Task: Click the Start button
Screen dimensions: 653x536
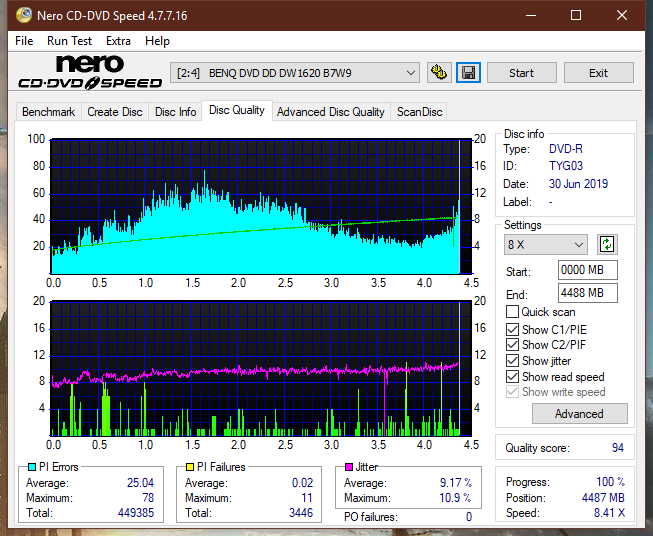Action: click(521, 73)
